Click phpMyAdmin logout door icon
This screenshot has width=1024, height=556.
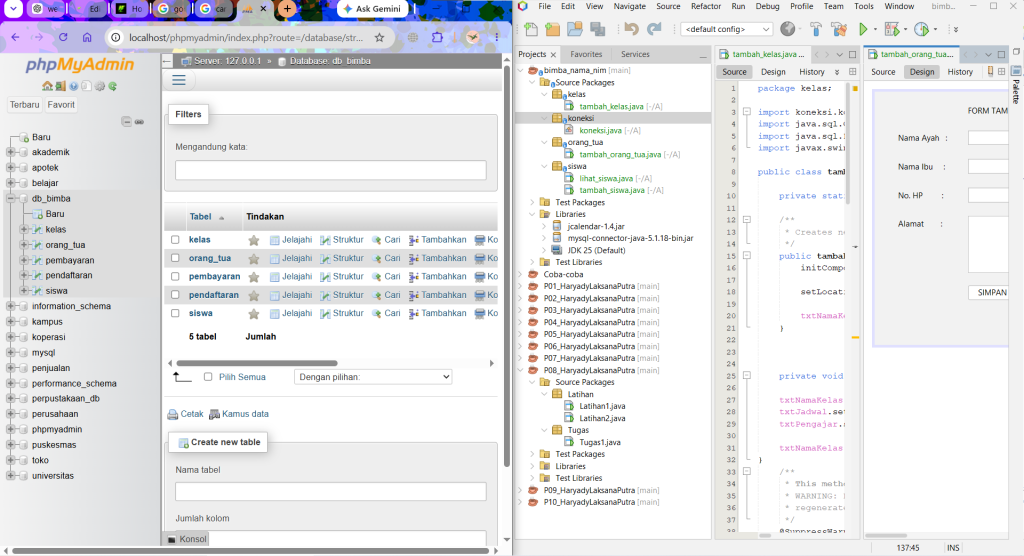click(60, 86)
